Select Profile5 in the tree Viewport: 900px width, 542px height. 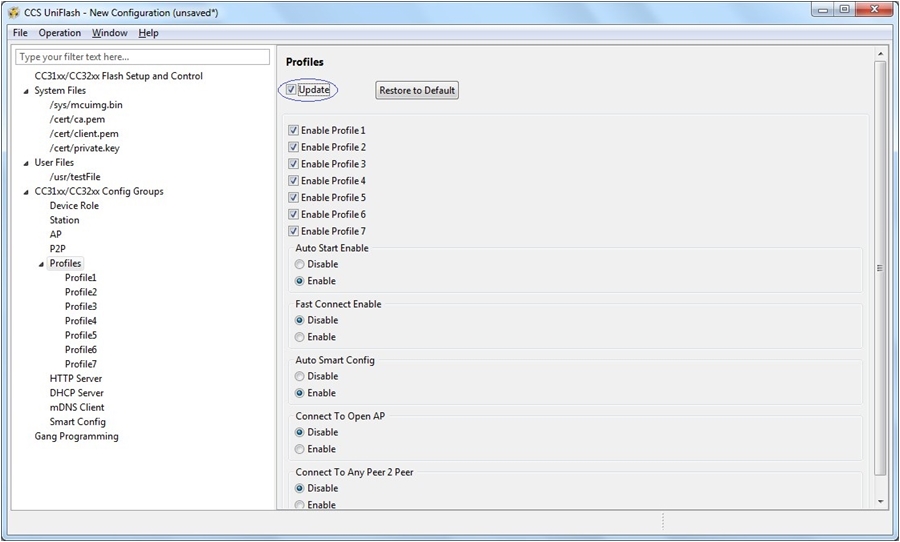(x=80, y=335)
